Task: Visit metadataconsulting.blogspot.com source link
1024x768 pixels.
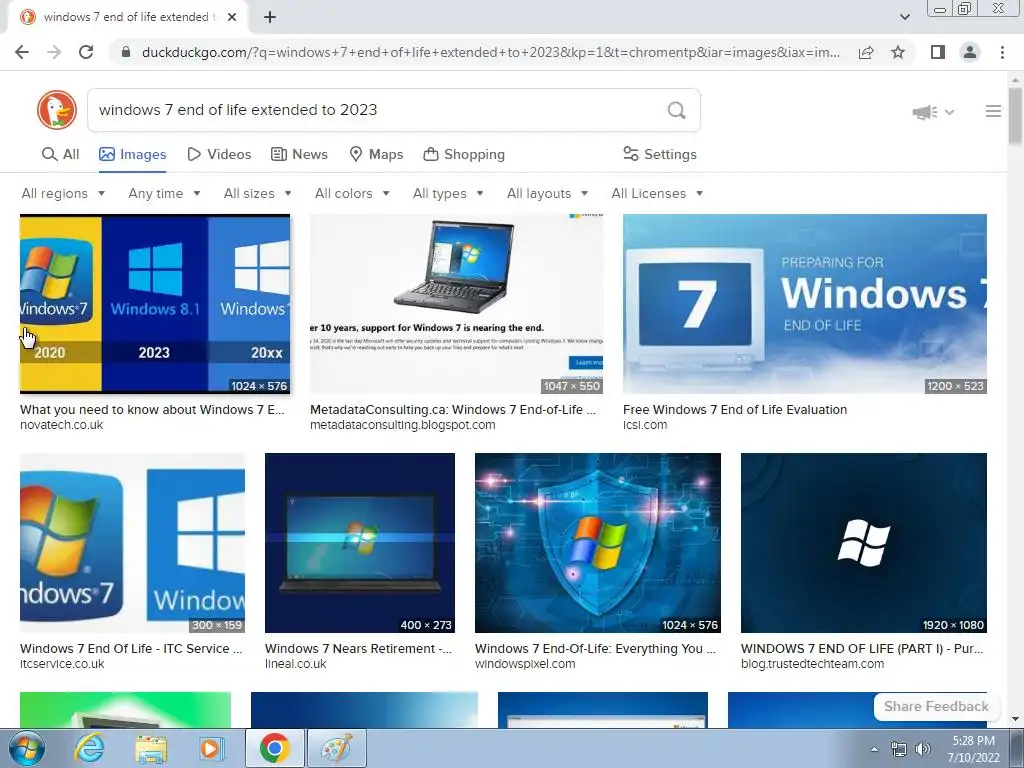Action: 402,425
